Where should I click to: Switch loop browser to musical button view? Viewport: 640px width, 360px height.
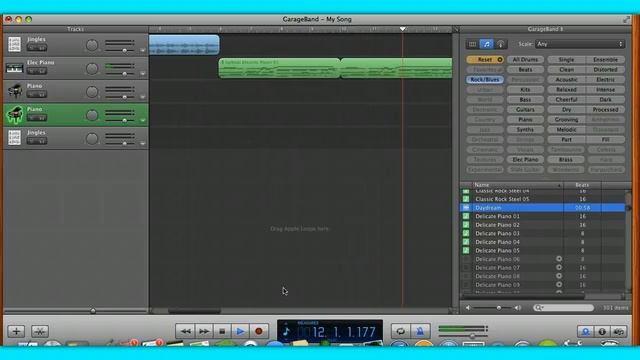point(486,44)
